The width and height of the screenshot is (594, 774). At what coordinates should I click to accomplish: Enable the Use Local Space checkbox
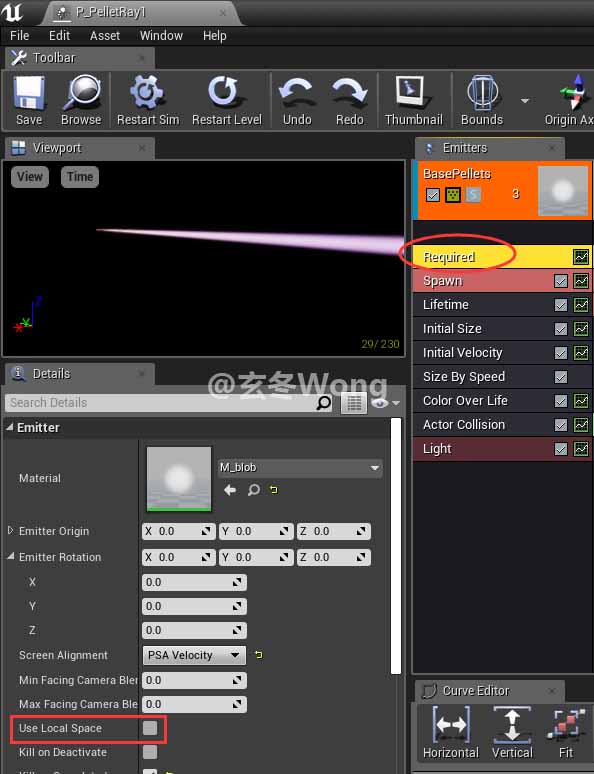150,728
